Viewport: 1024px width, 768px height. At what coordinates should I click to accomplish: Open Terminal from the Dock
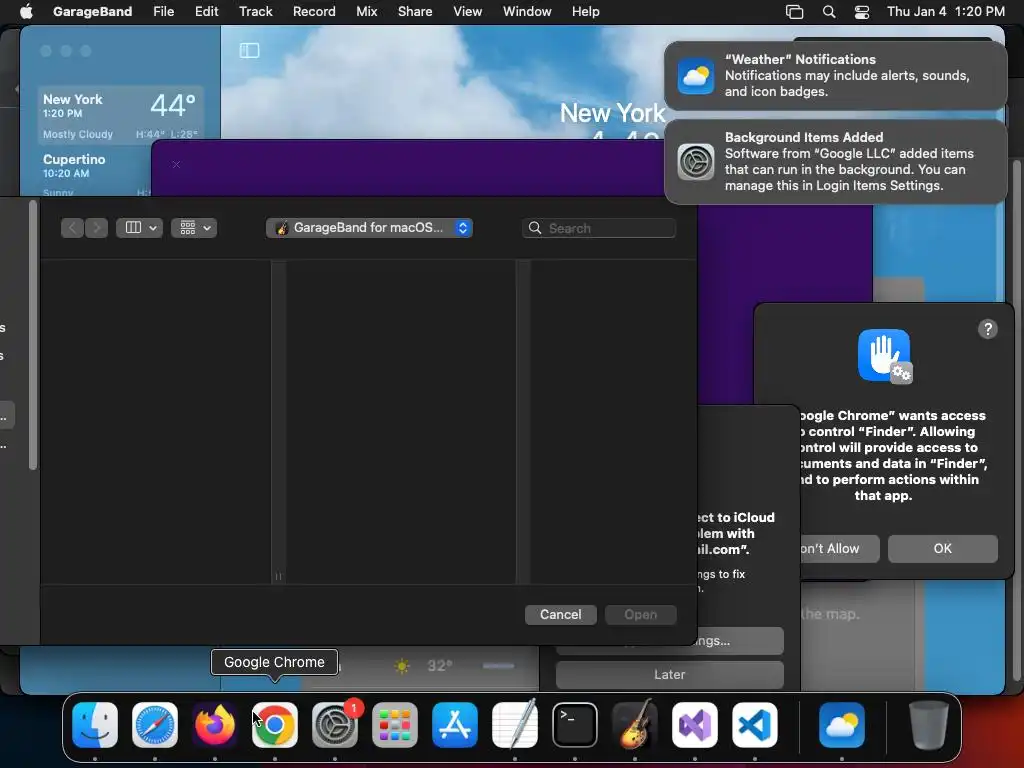click(575, 725)
